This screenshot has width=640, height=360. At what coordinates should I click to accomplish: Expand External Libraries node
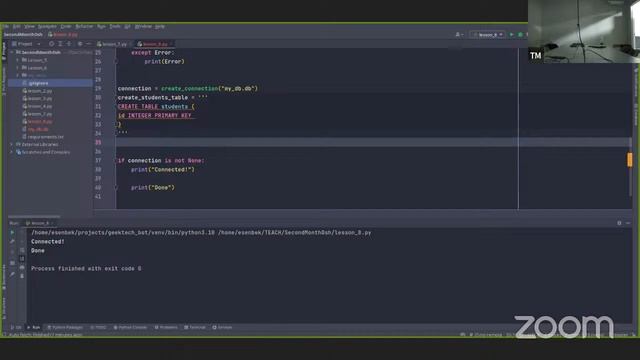(12, 144)
